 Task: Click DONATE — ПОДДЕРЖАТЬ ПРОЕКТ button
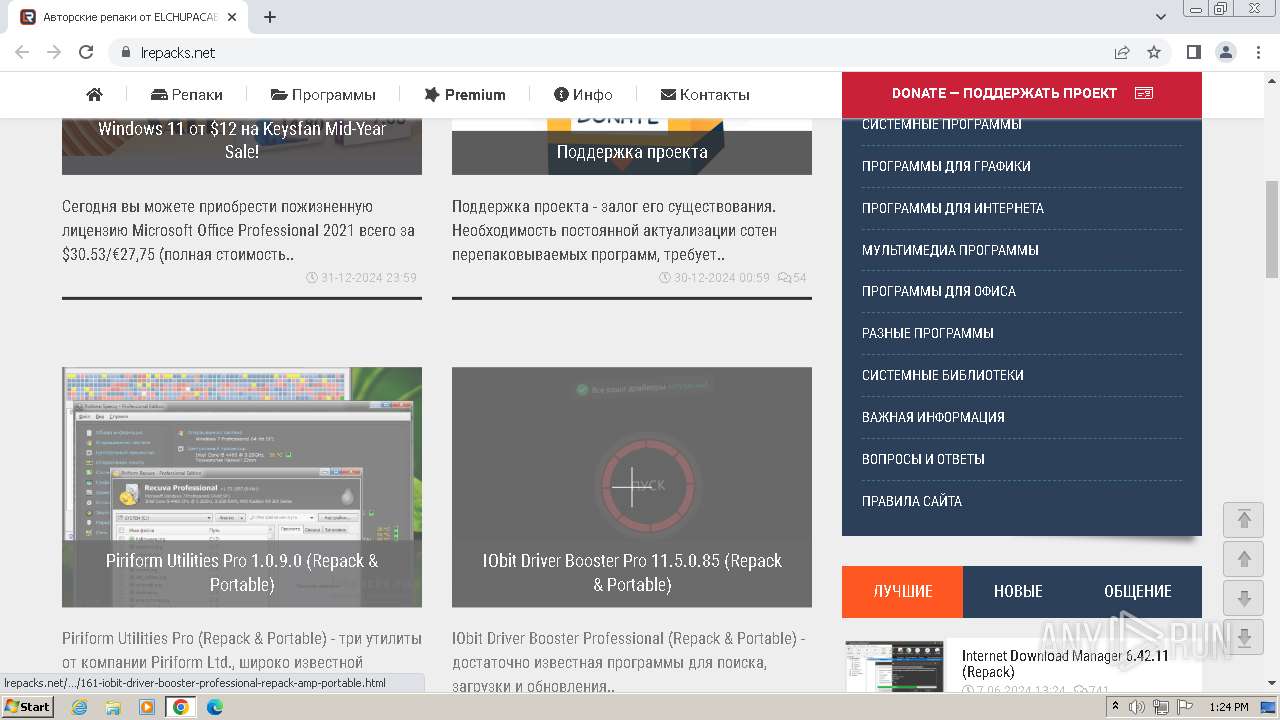pyautogui.click(x=1022, y=93)
